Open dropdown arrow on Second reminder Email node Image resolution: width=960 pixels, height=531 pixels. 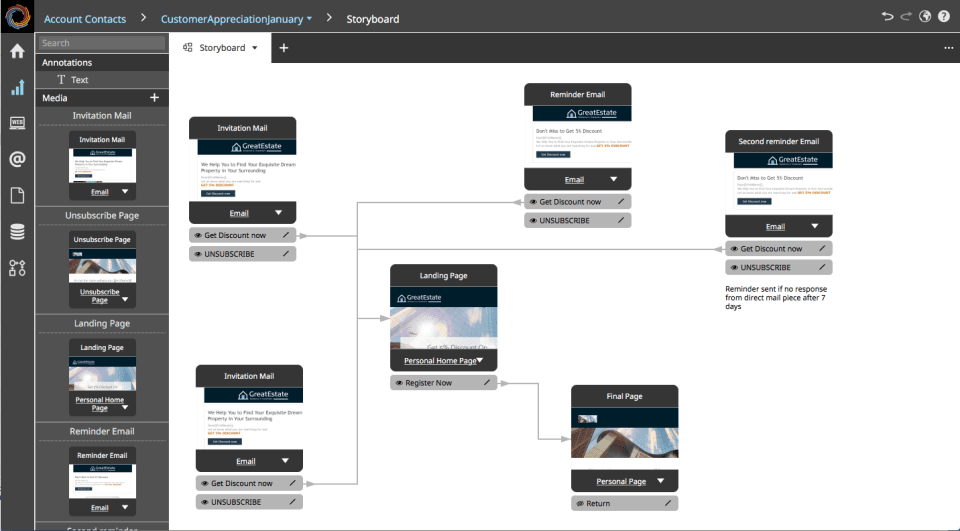(810, 227)
